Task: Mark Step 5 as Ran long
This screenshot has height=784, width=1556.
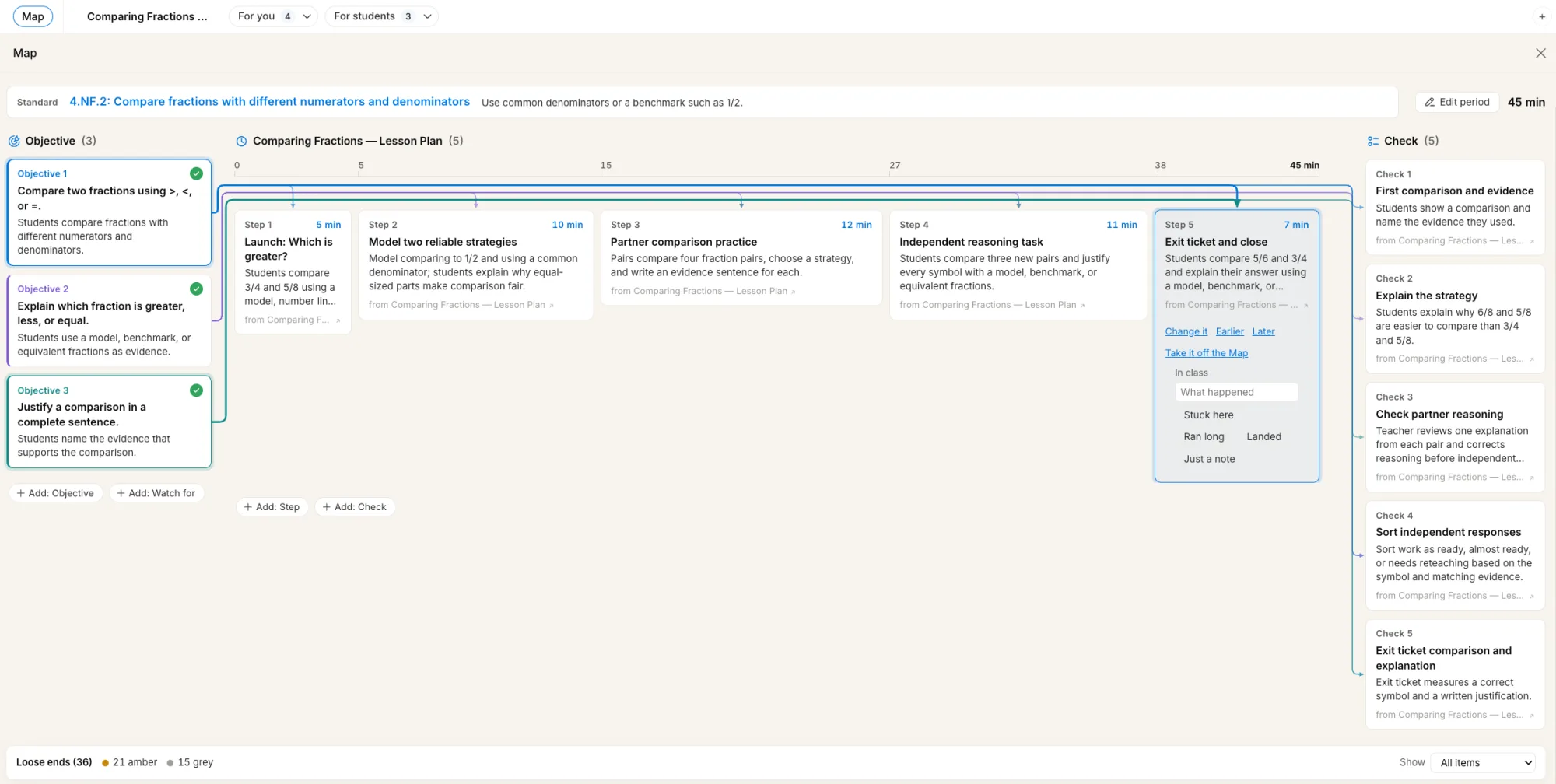Action: click(x=1204, y=437)
